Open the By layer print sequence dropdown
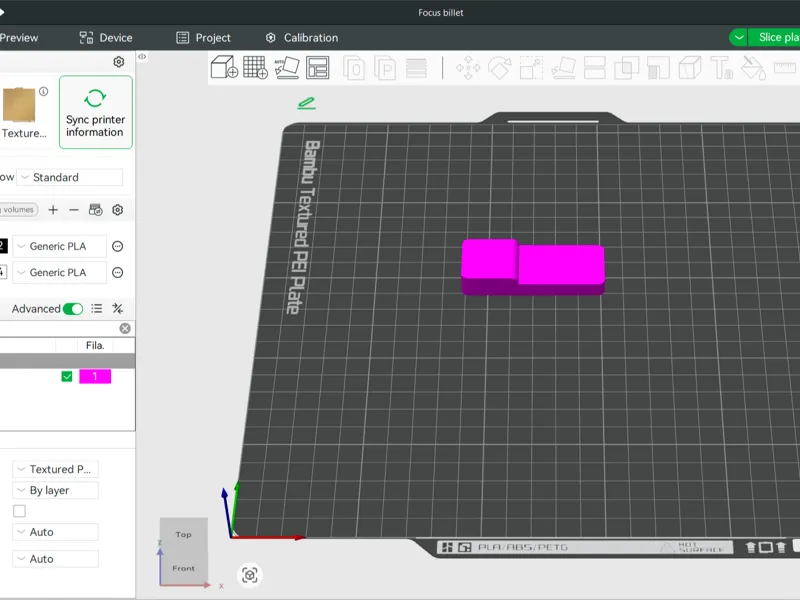Viewport: 800px width, 600px height. [56, 490]
